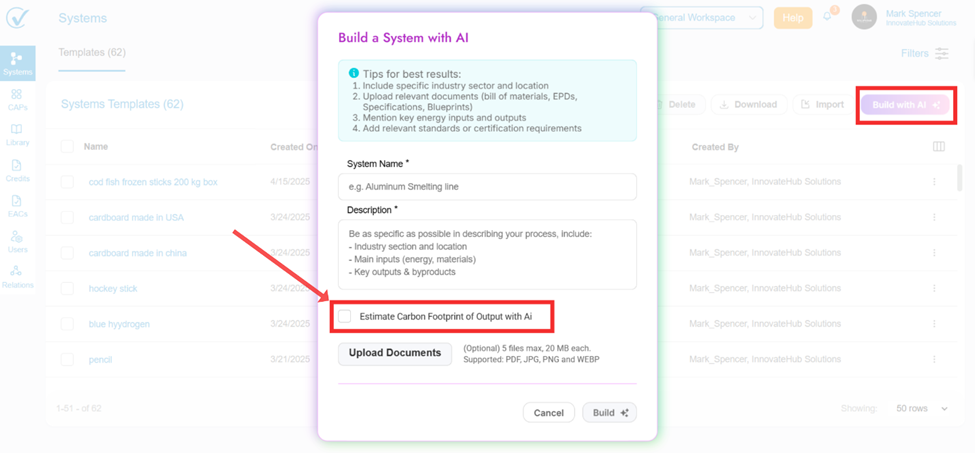This screenshot has width=975, height=453.
Task: Open the EACs sidebar item
Action: (x=17, y=206)
